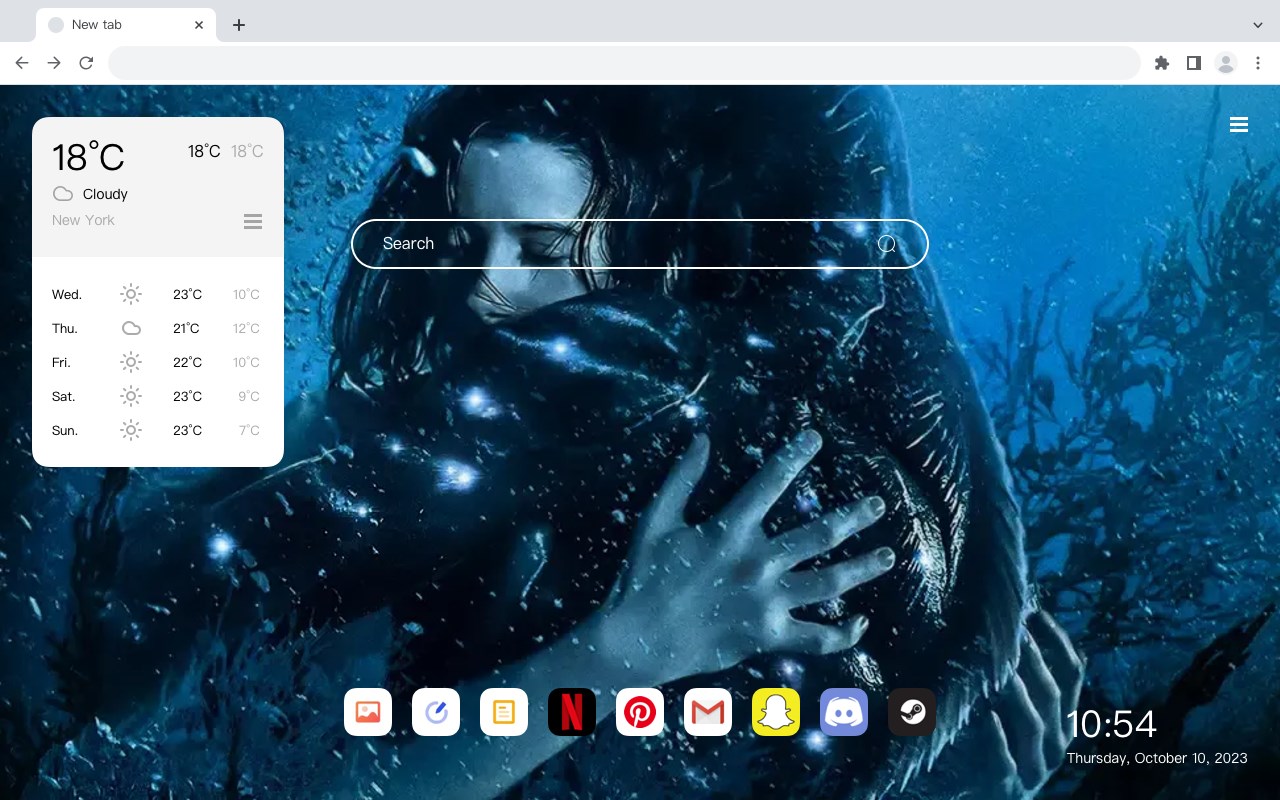
Task: Click the Wed. forecast day label
Action: tap(67, 294)
